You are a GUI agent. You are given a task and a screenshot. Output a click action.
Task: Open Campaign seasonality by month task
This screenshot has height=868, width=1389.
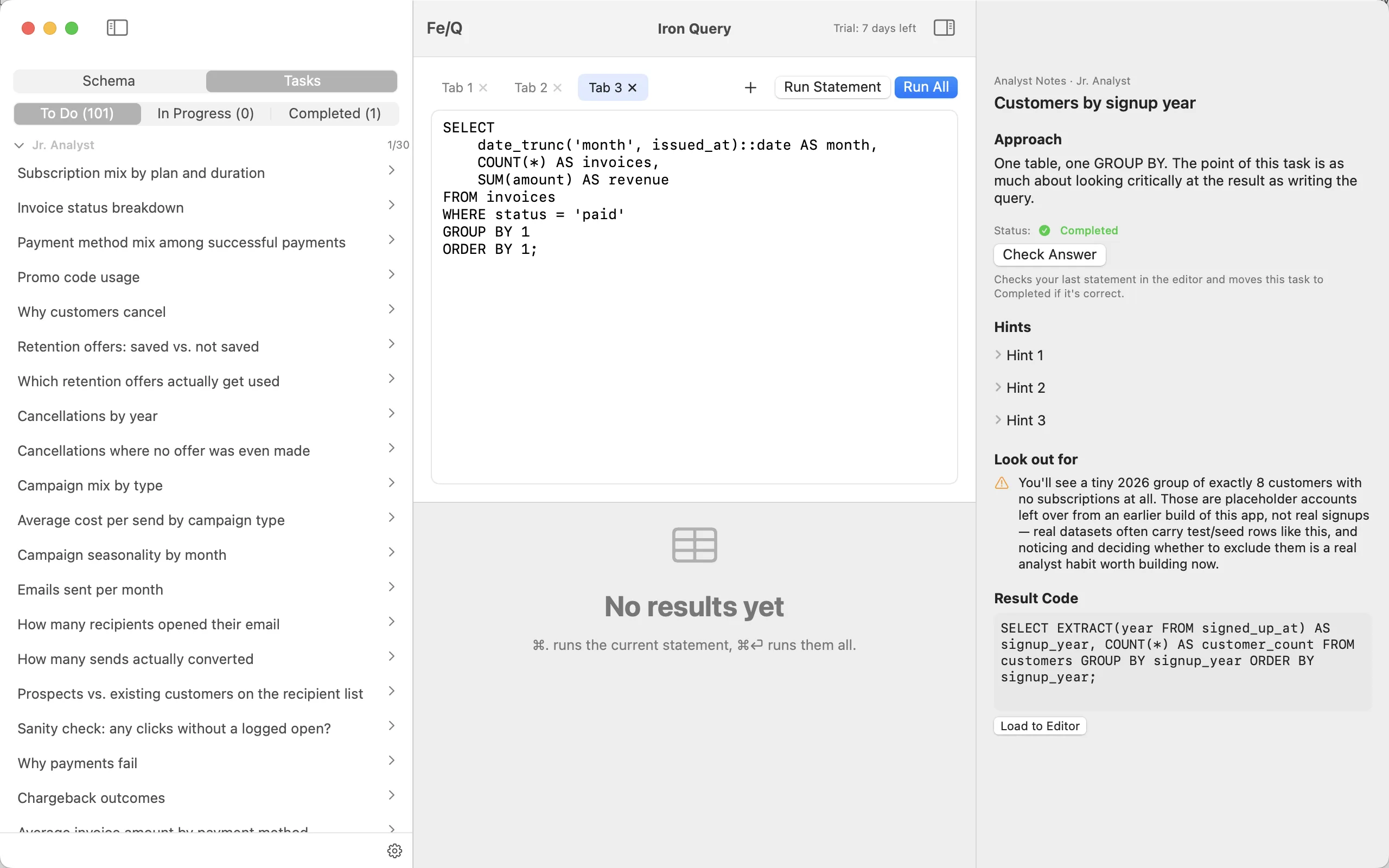point(206,555)
